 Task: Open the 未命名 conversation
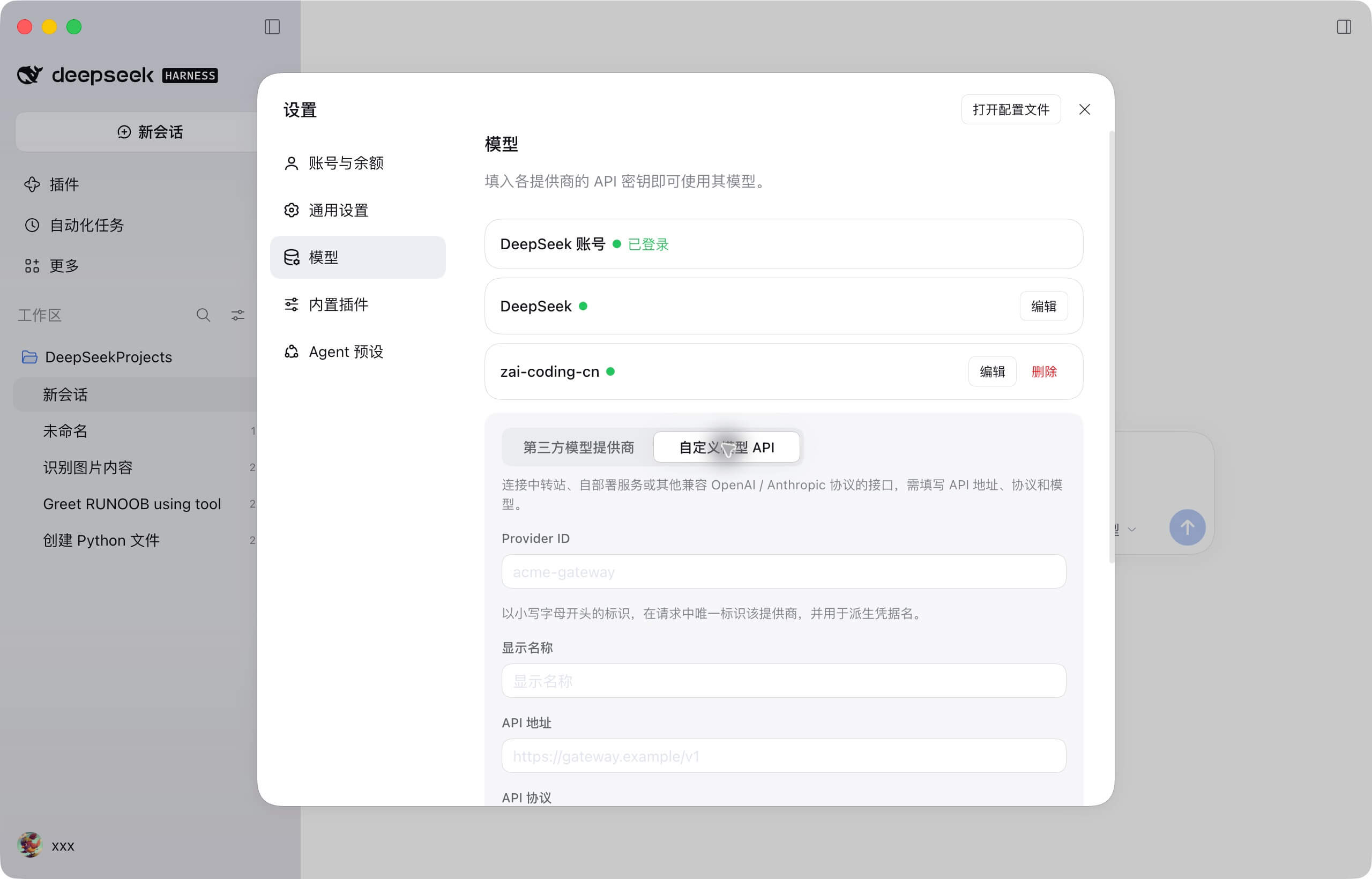coord(135,431)
